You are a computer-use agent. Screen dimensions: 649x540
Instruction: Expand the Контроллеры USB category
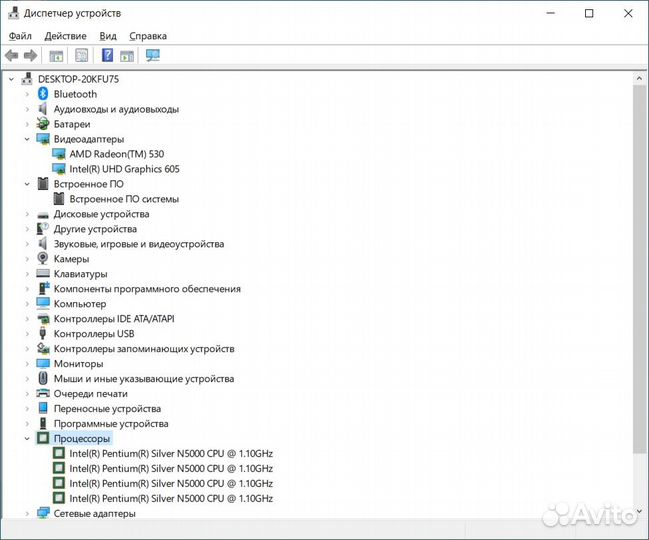click(27, 334)
